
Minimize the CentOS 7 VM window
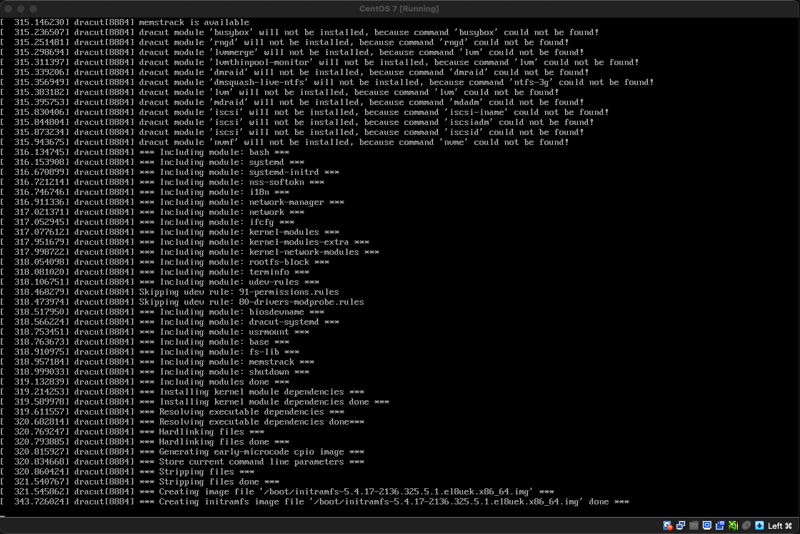pos(20,9)
